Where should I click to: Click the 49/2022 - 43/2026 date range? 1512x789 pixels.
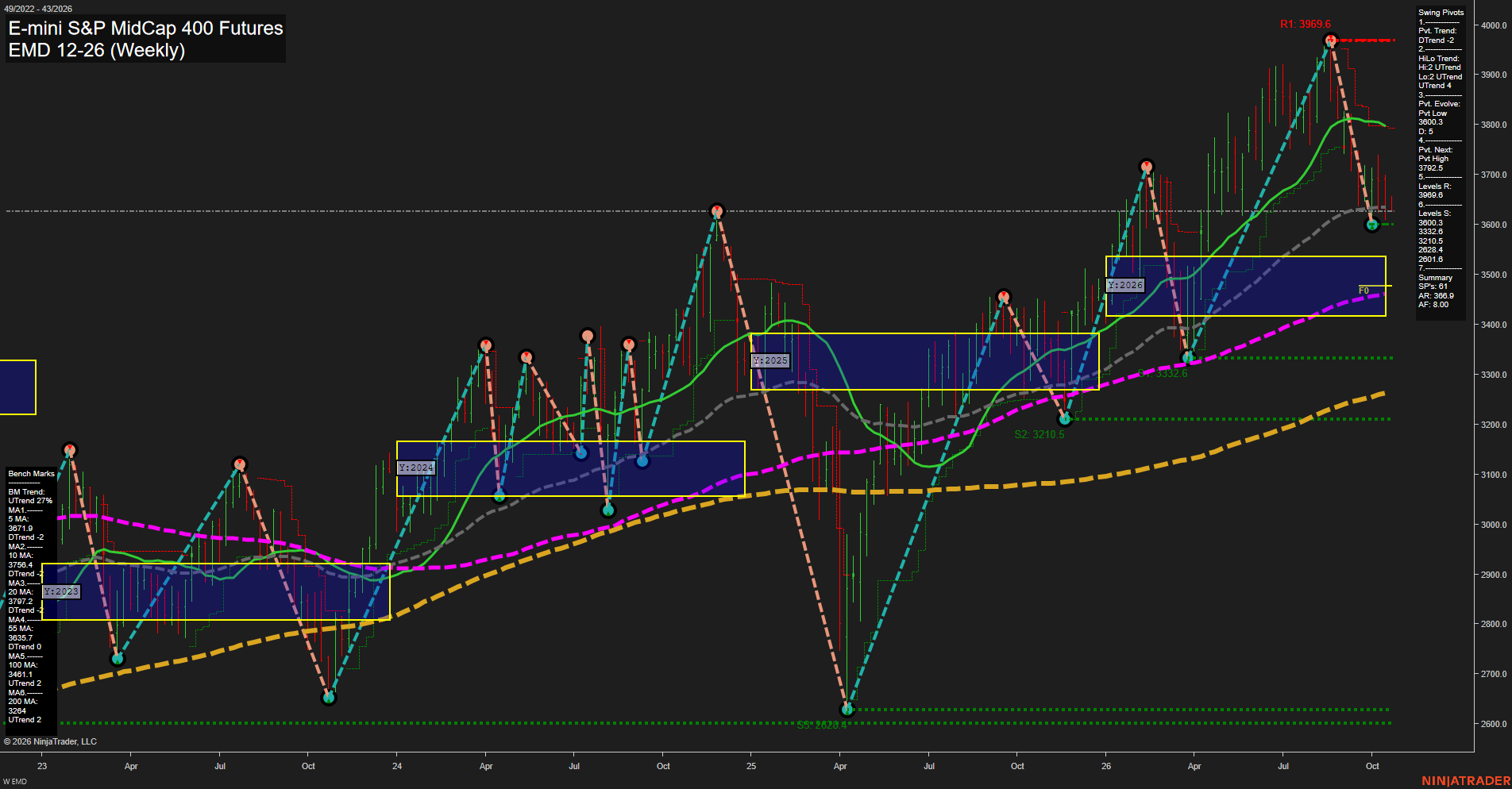pos(38,9)
